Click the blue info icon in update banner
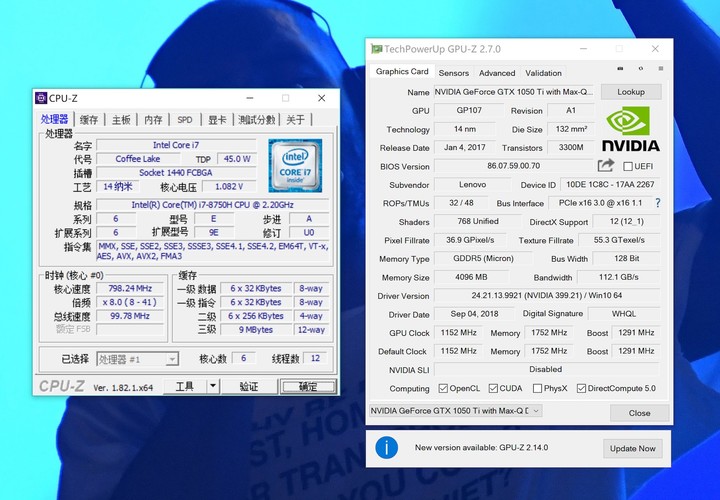720x500 pixels. coord(386,448)
